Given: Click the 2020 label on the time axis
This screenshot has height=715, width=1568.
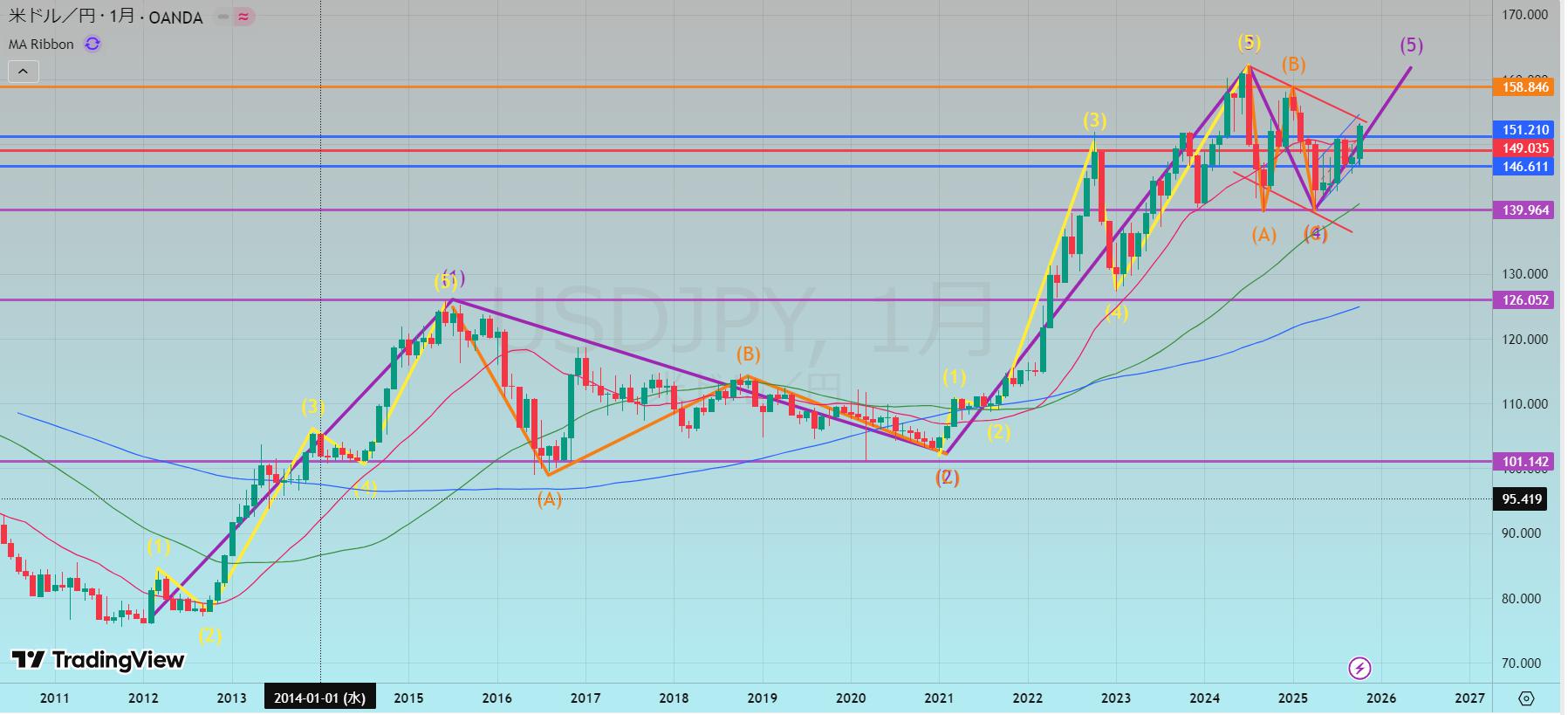Looking at the screenshot, I should point(851,698).
